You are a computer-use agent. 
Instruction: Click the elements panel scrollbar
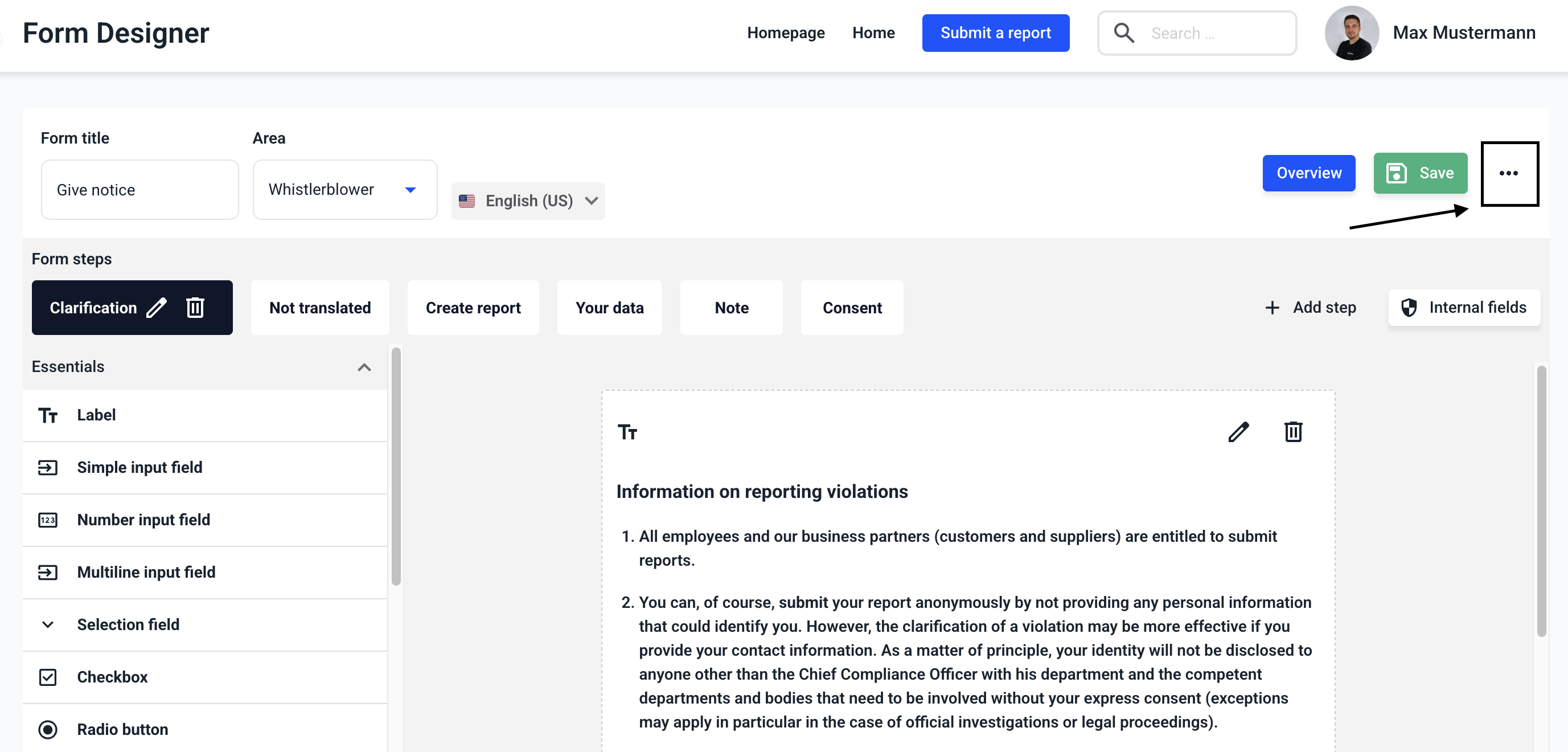[396, 466]
